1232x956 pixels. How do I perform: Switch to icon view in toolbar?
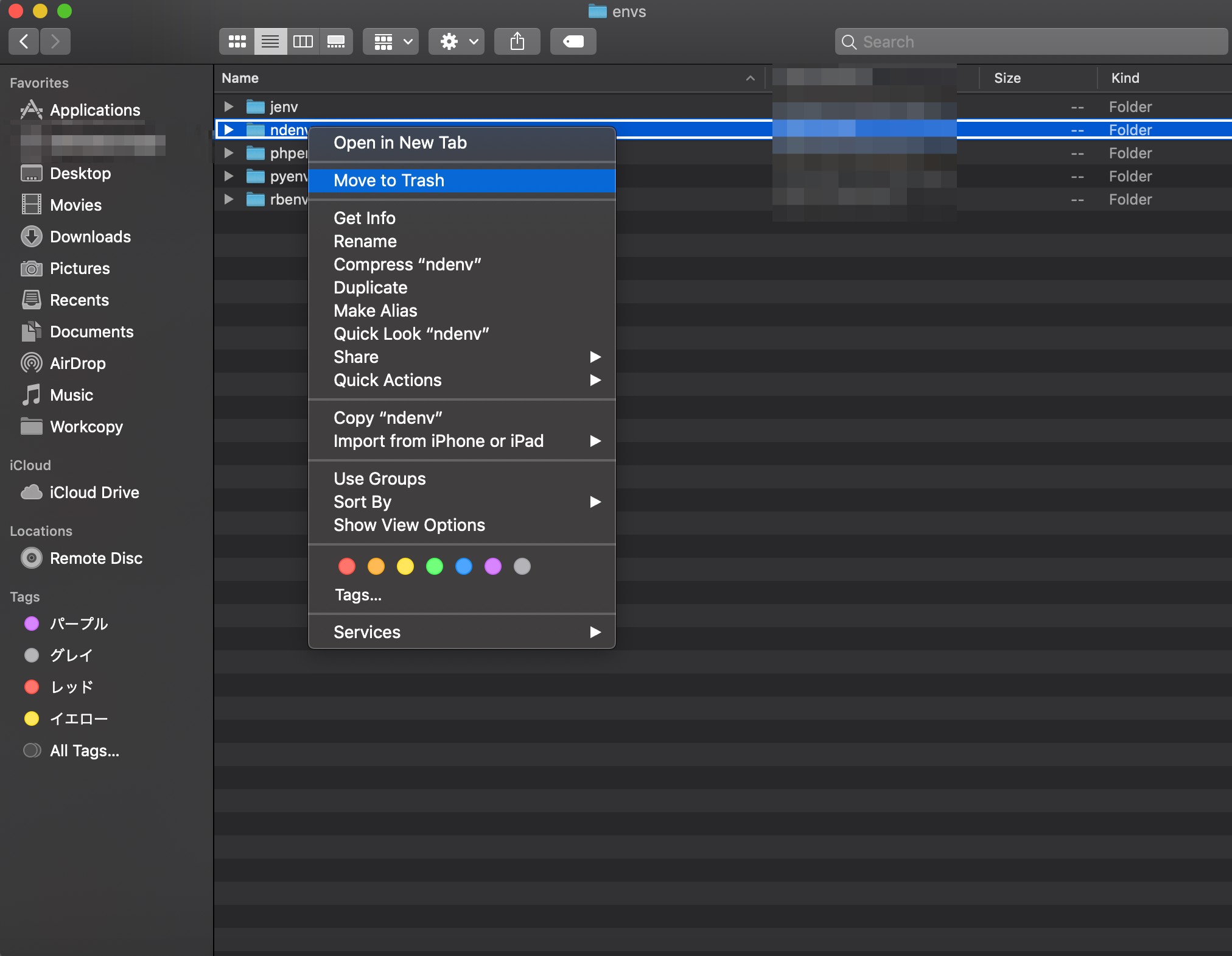237,41
